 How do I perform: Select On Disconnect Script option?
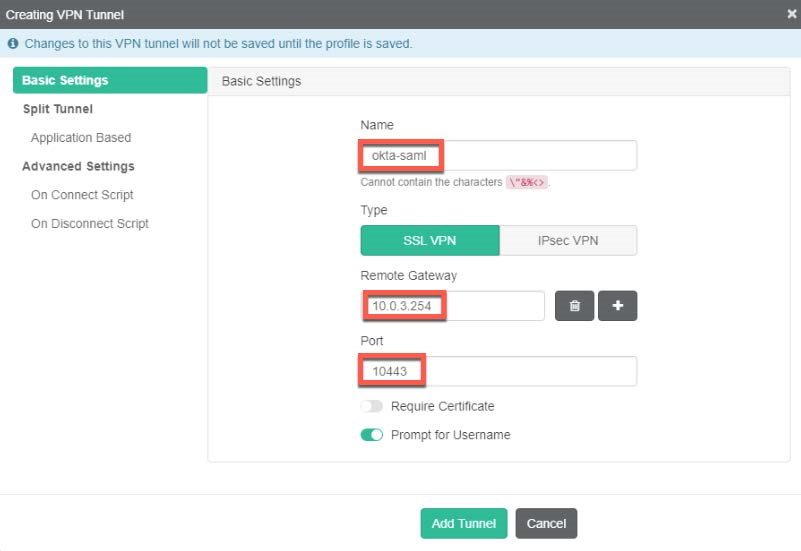pyautogui.click(x=90, y=224)
